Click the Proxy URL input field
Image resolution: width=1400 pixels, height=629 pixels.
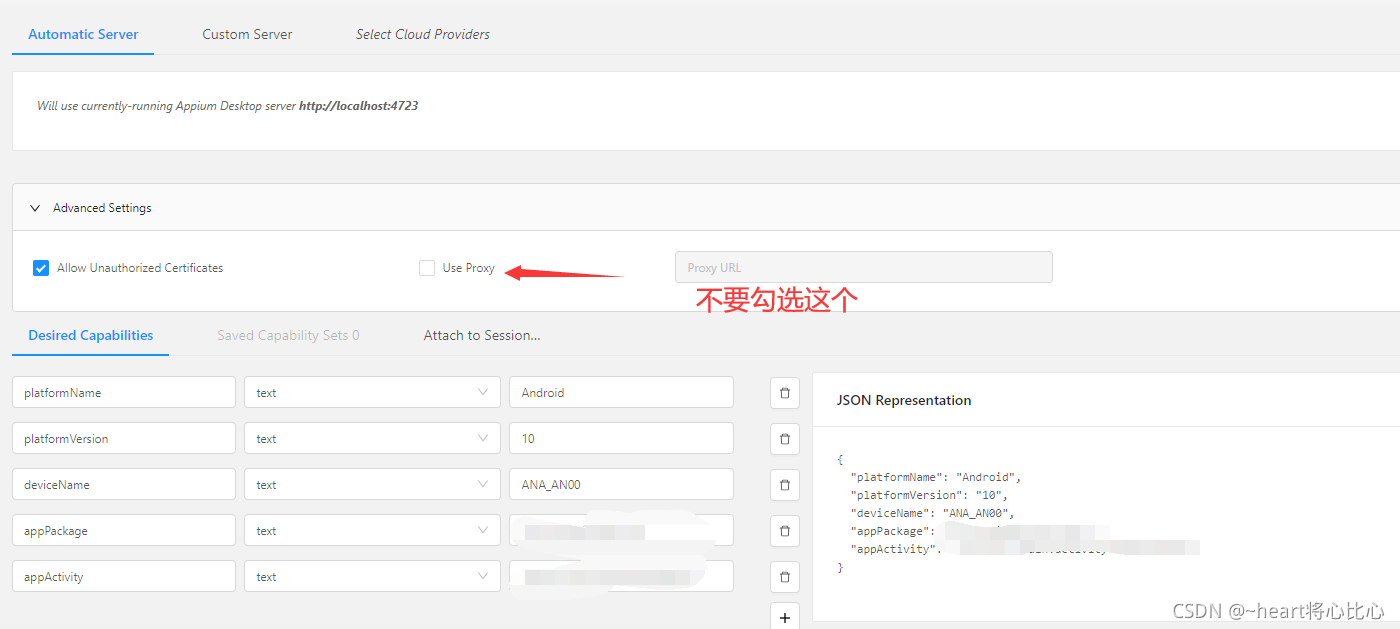[x=863, y=267]
